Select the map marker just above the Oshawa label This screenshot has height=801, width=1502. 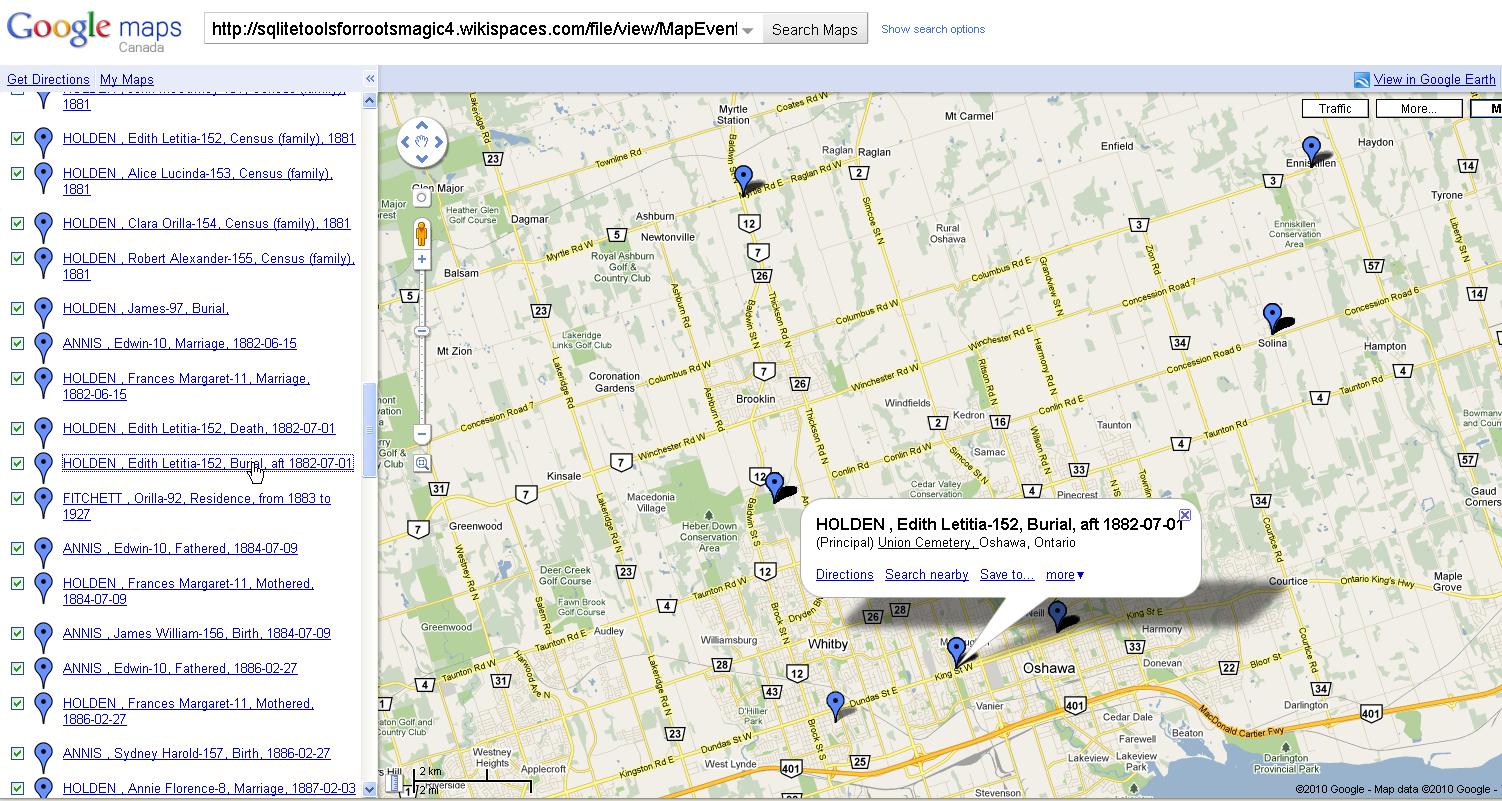[1057, 617]
